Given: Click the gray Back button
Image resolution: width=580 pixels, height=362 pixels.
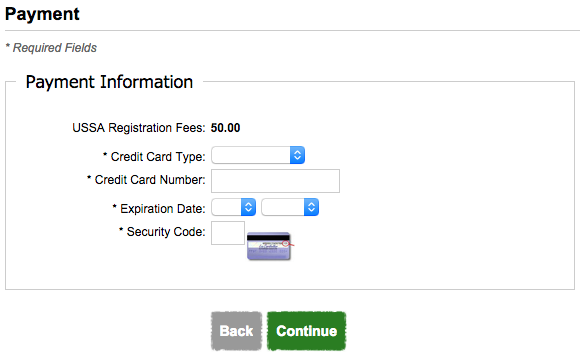Looking at the screenshot, I should pos(236,331).
